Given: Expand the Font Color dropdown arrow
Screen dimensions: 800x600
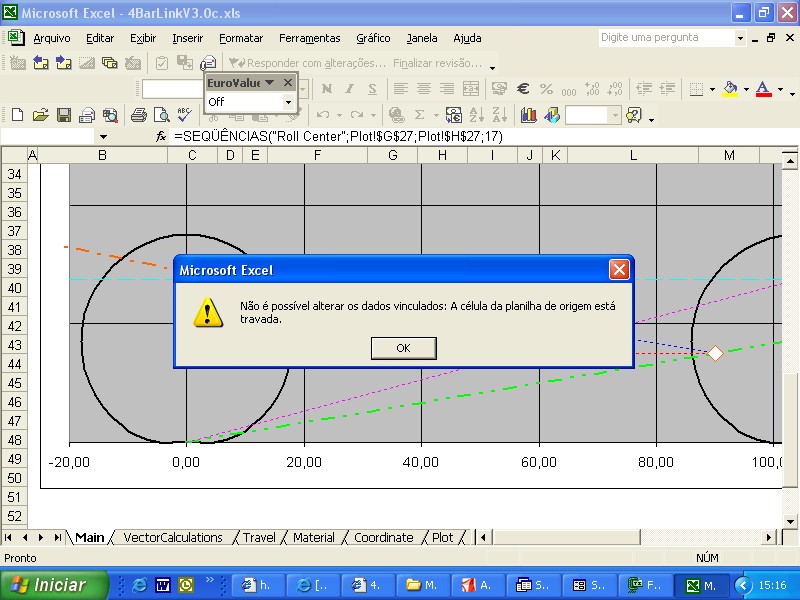Looking at the screenshot, I should pyautogui.click(x=781, y=89).
